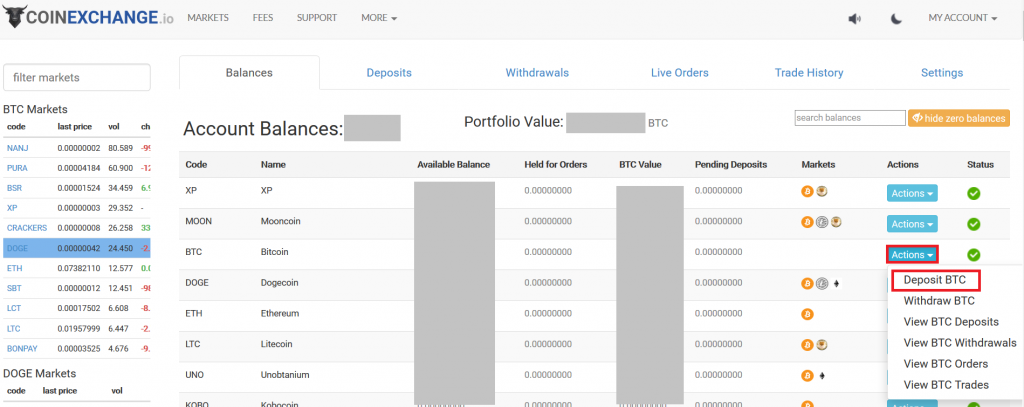Open the ETH market in sidebar
Viewport: 1024px width, 407px height.
[x=14, y=268]
